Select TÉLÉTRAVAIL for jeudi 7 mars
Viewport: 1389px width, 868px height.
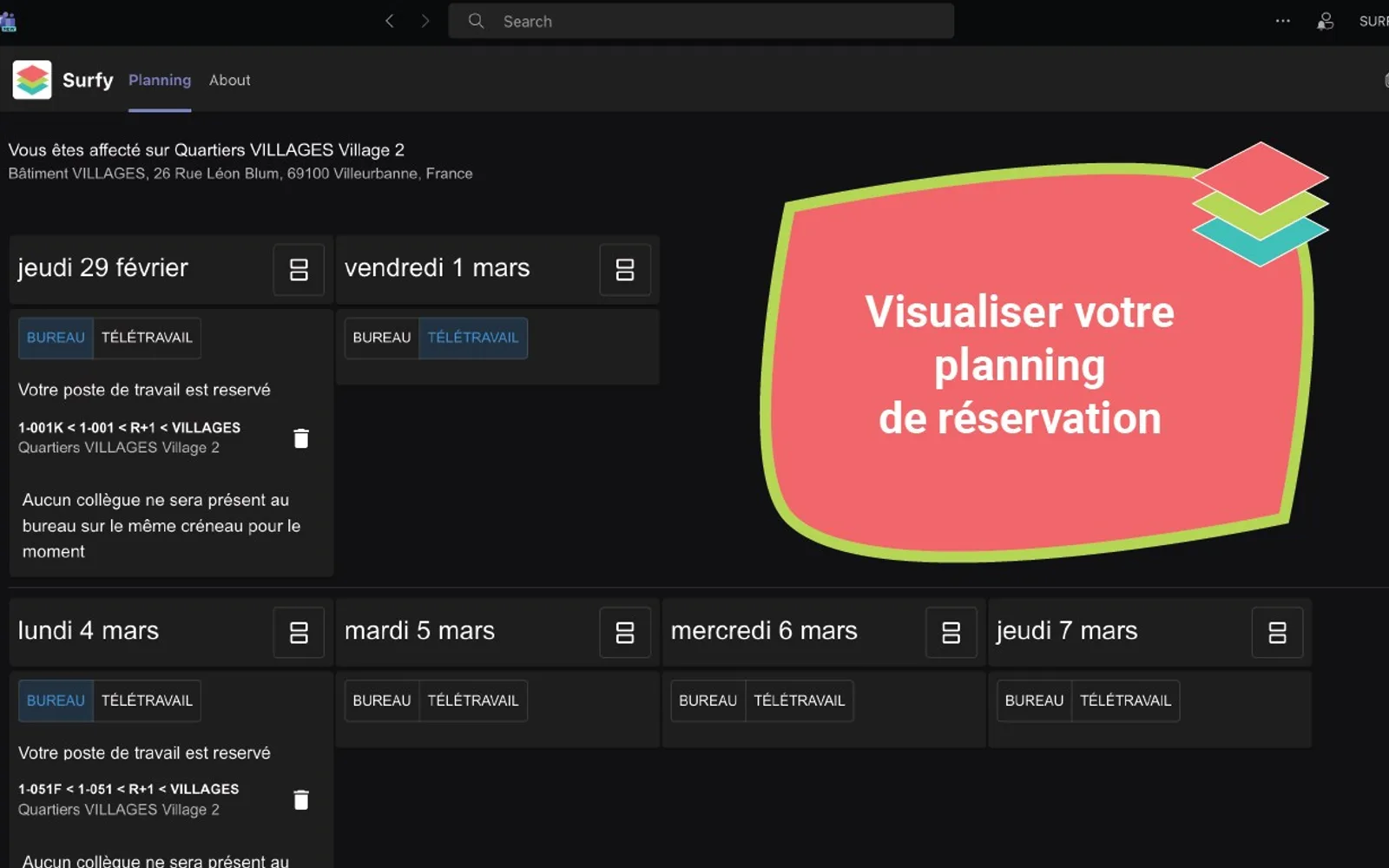[x=1126, y=700]
